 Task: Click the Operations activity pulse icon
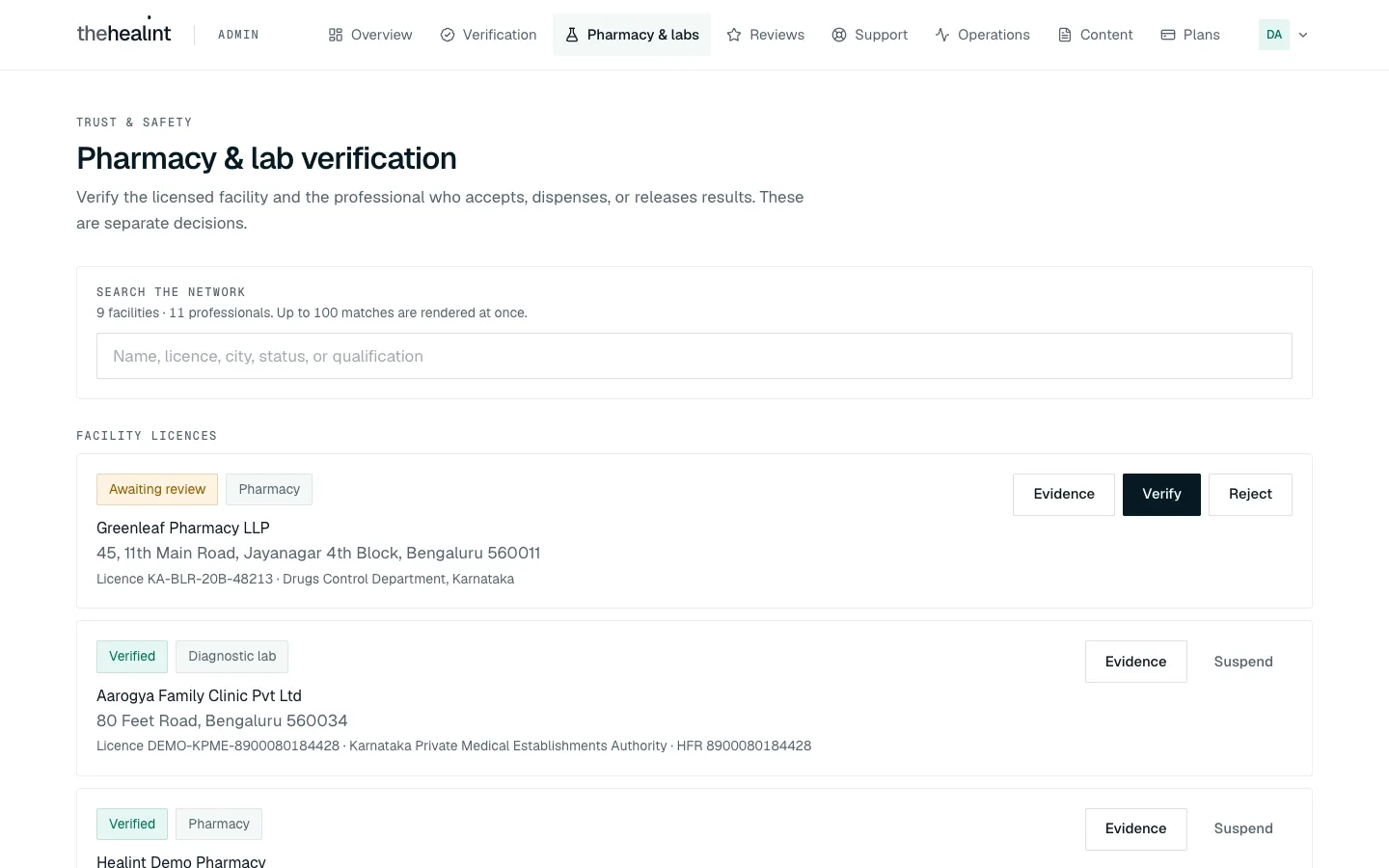coord(942,35)
